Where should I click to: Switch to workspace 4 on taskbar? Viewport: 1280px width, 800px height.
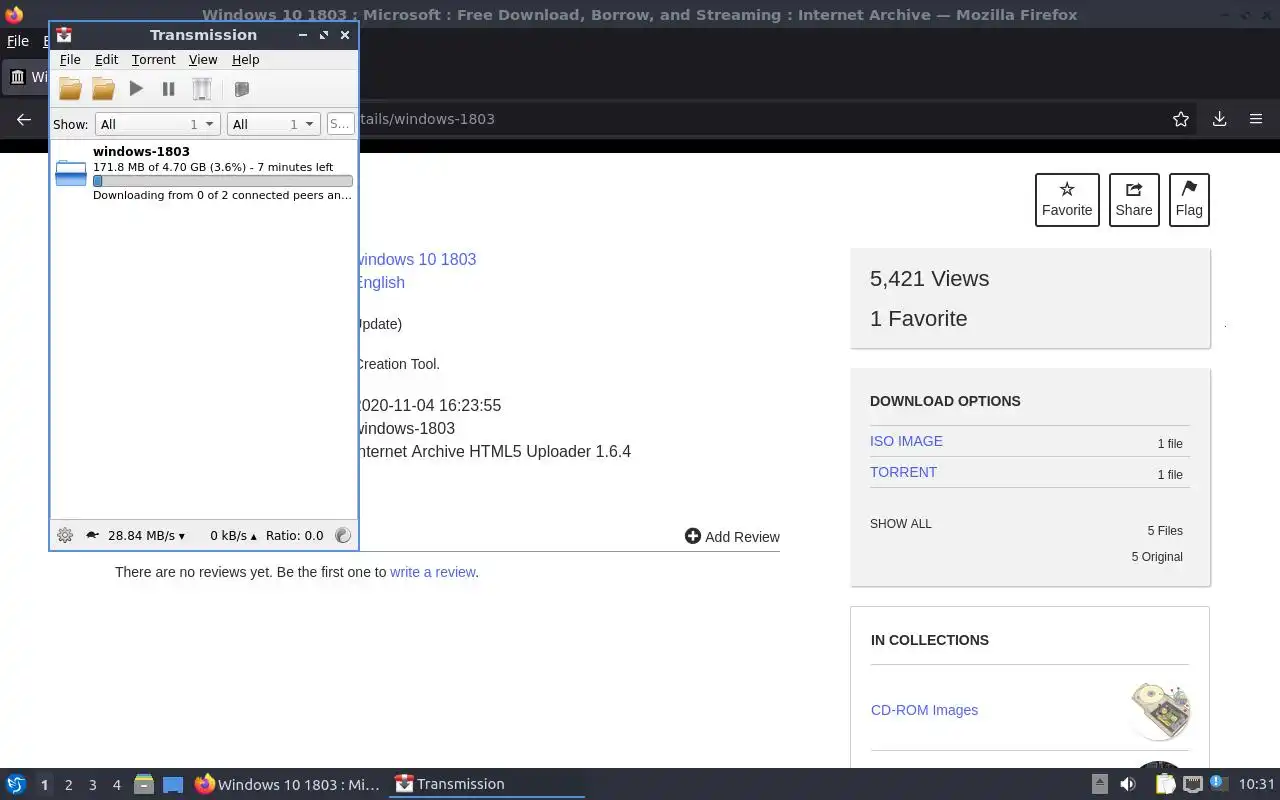116,785
